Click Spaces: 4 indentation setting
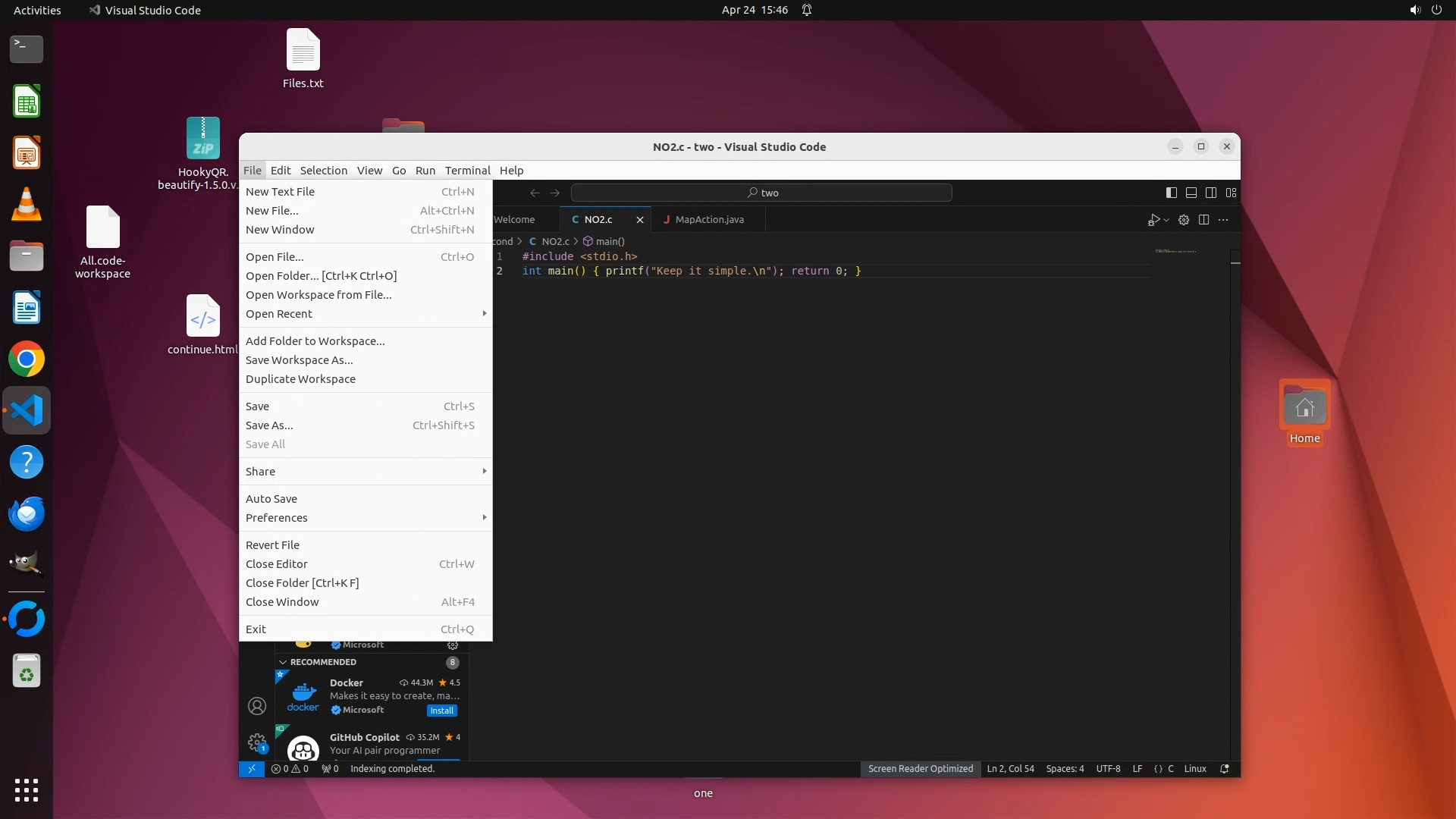 (x=1065, y=769)
